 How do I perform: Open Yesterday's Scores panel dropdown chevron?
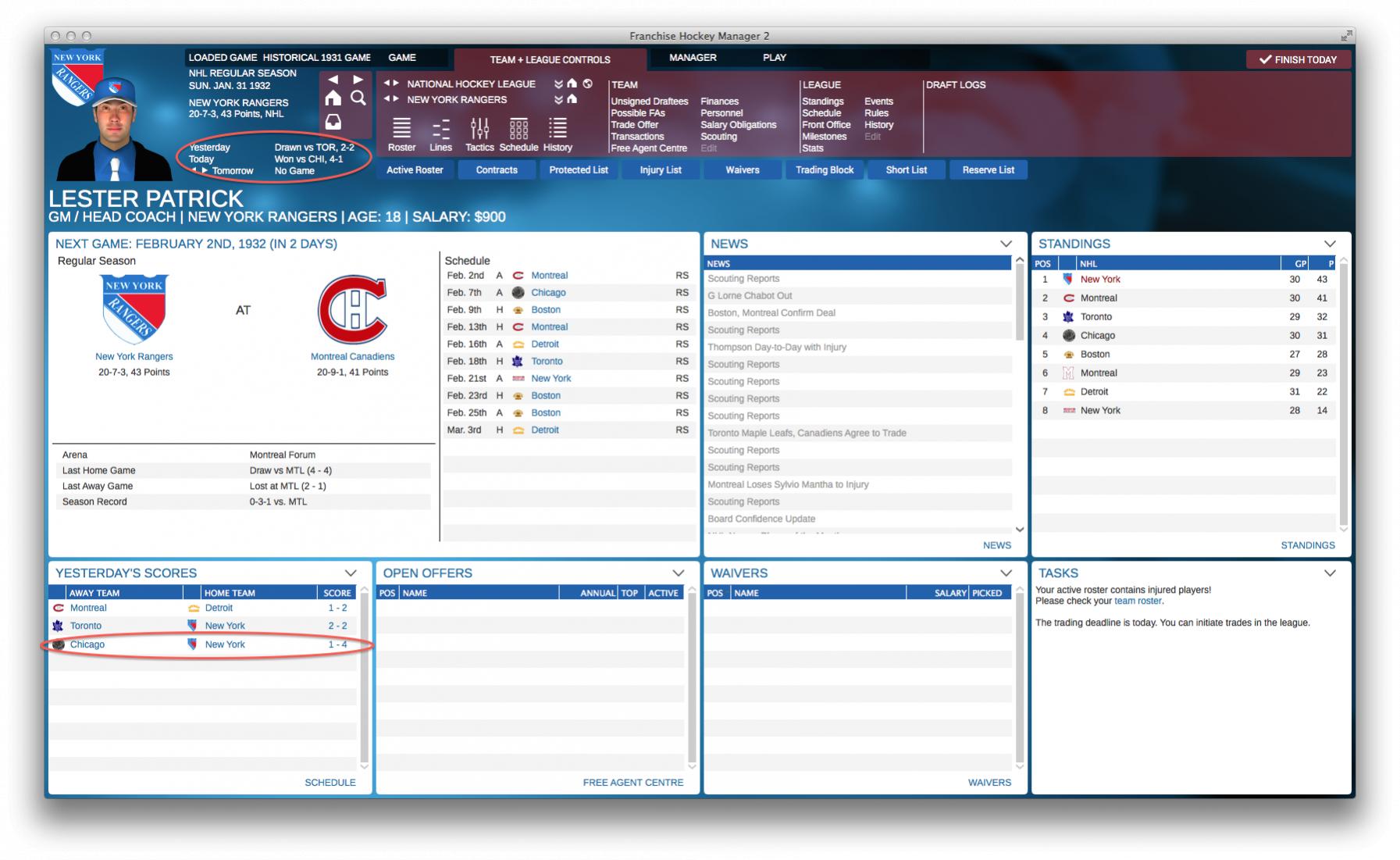[351, 573]
